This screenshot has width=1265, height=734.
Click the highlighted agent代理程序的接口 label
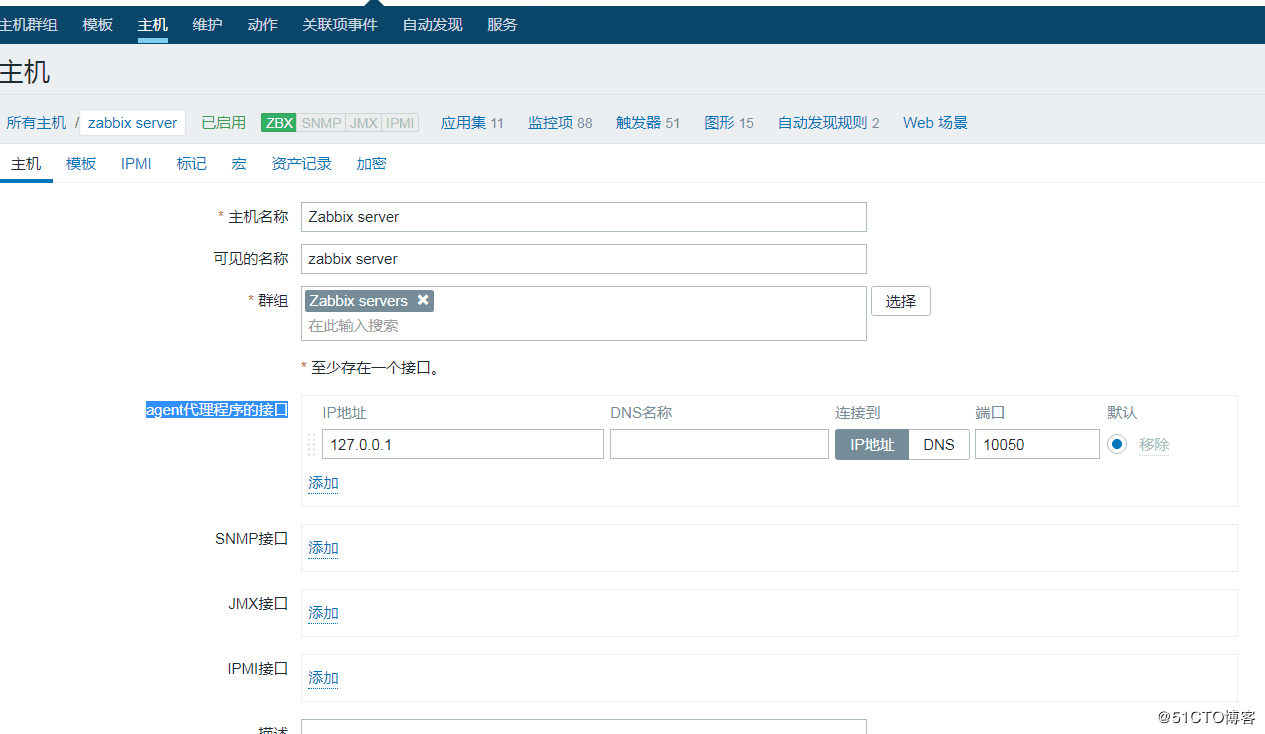point(217,410)
